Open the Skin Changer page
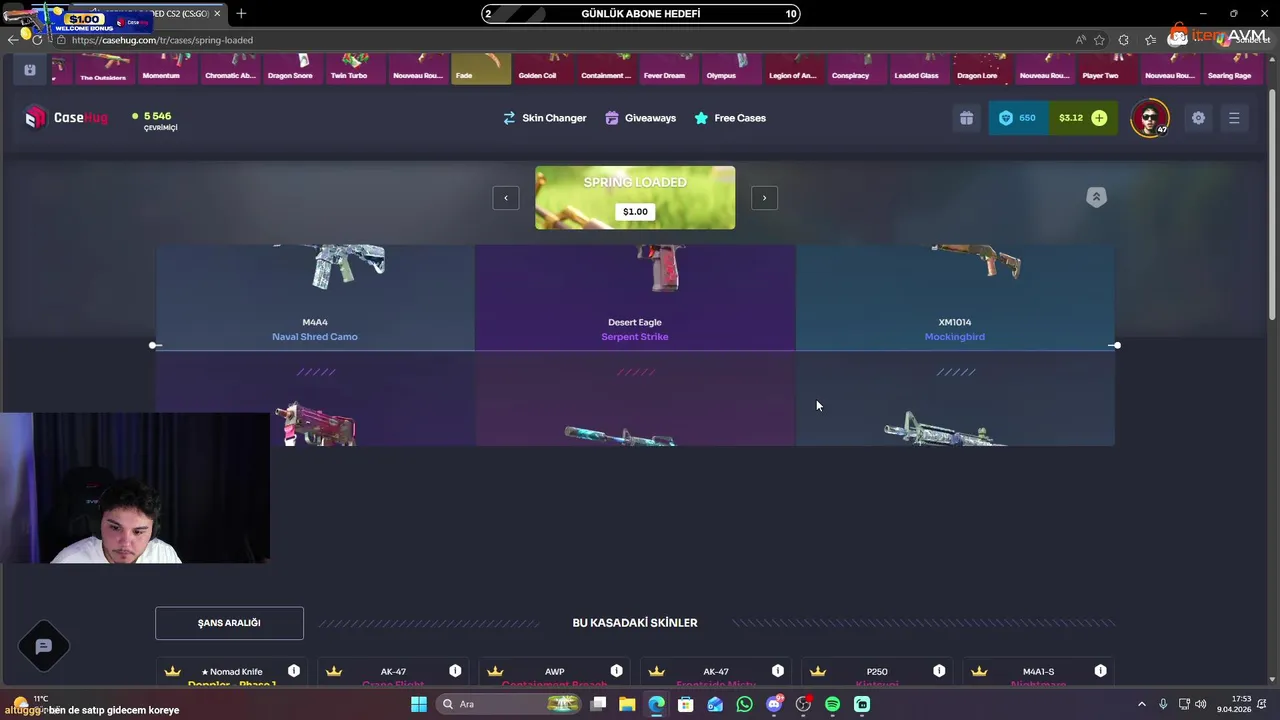 coord(544,118)
